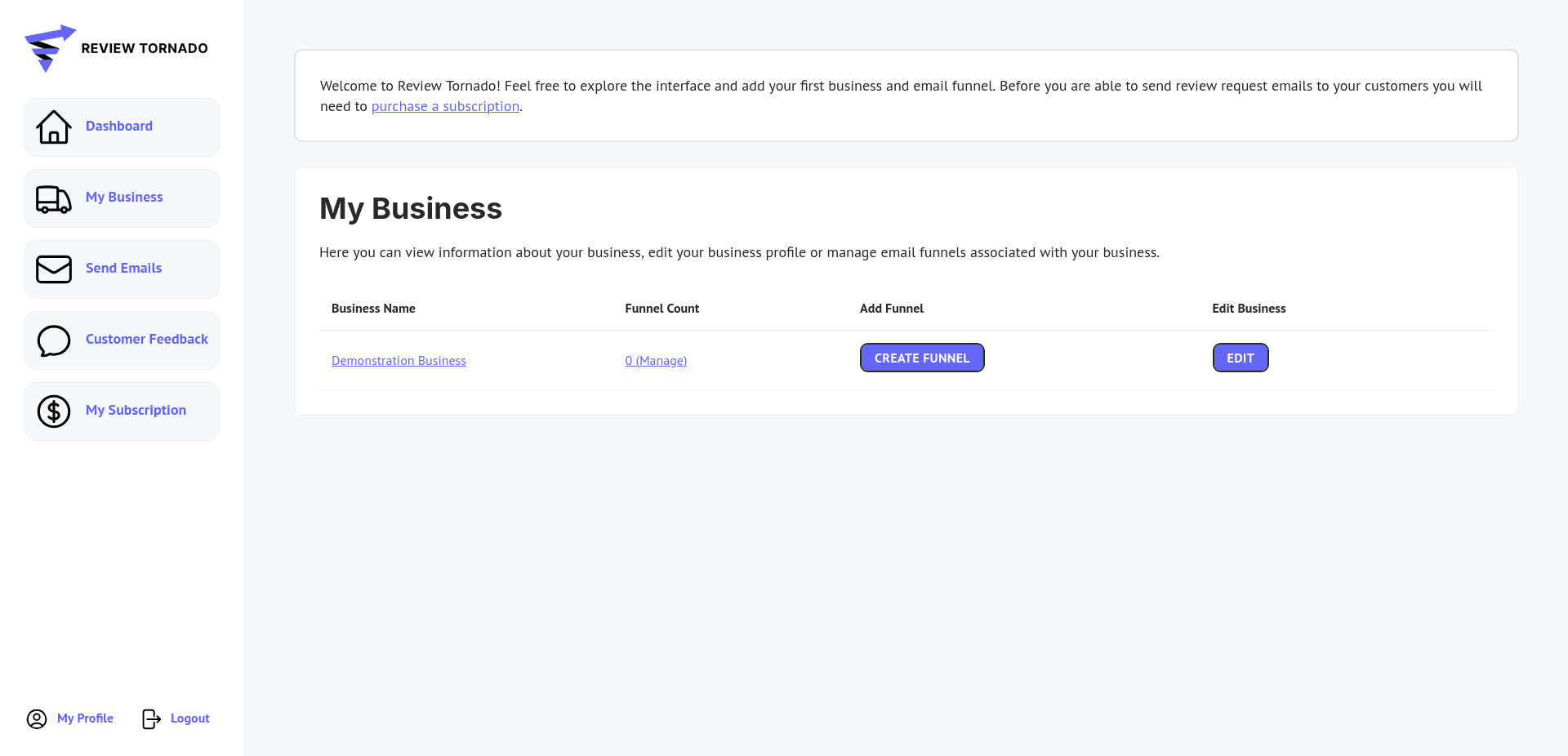
Task: Navigate to My Subscription text label
Action: tap(136, 410)
